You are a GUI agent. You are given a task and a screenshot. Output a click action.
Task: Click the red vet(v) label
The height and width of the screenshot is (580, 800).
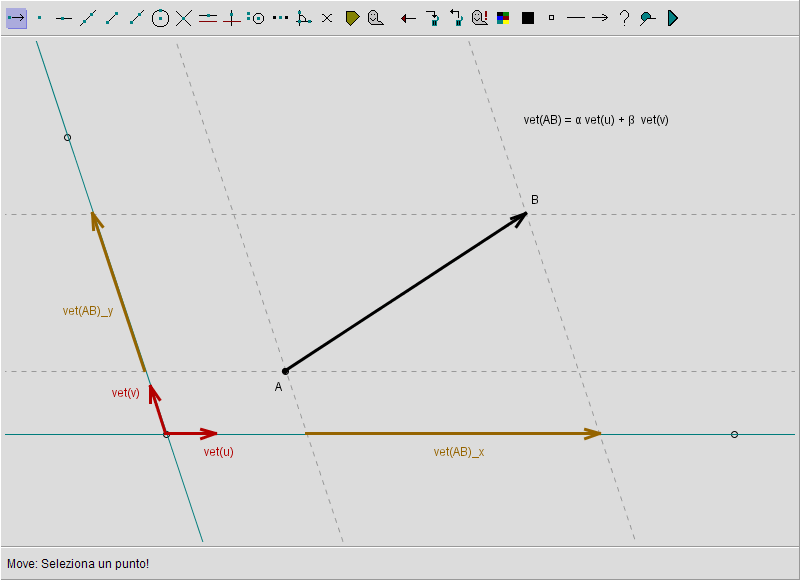pos(126,392)
